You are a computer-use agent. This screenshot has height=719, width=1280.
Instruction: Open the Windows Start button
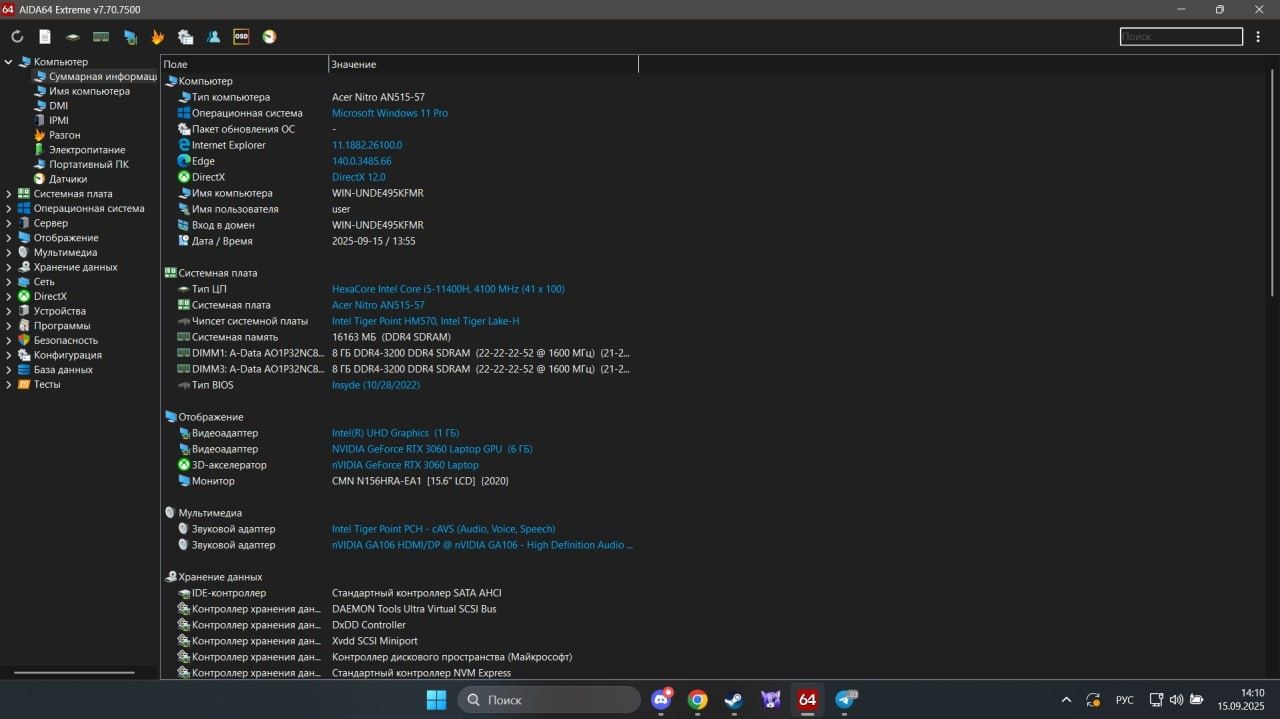(x=437, y=699)
